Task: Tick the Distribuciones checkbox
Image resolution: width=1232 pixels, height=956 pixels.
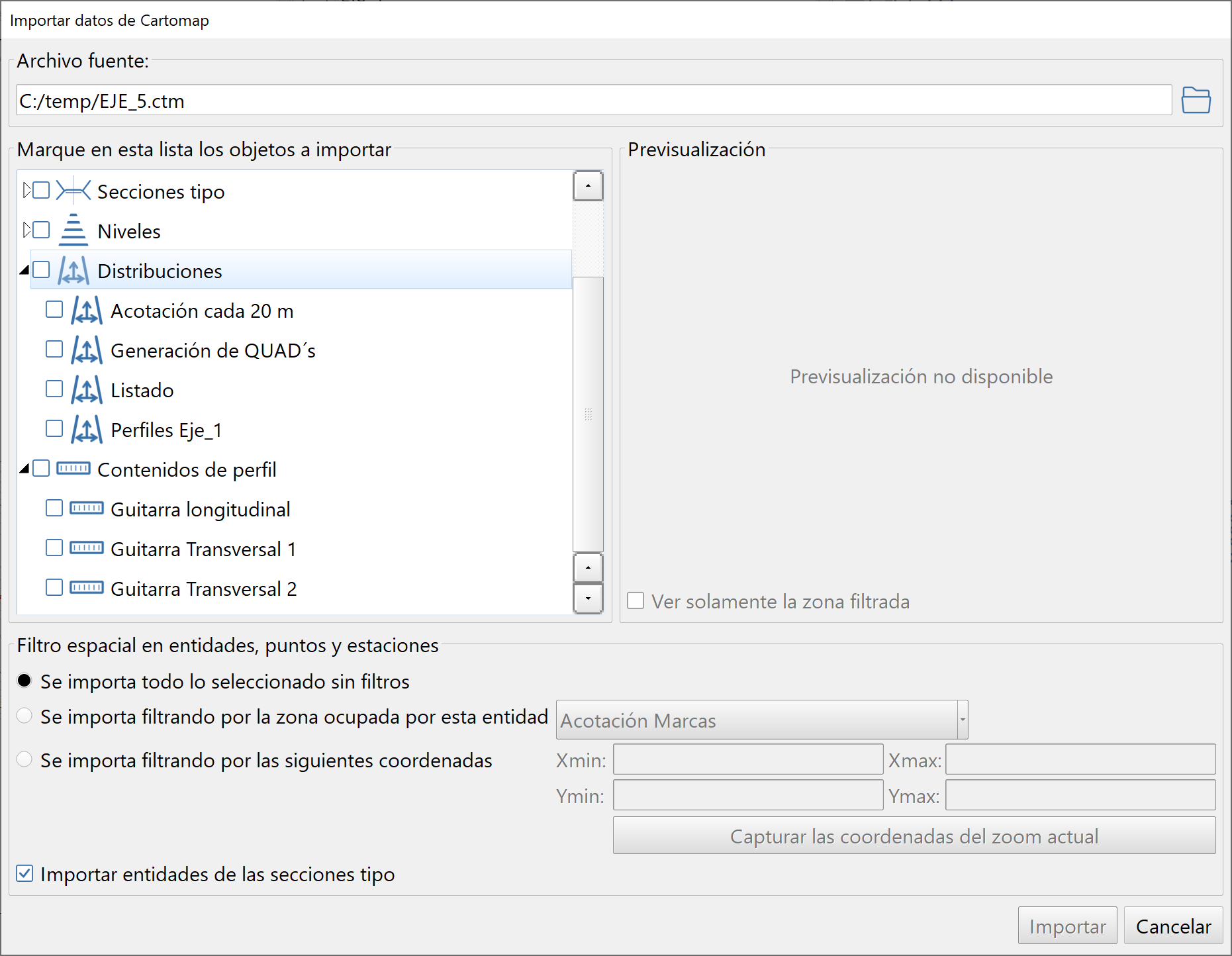Action: (x=41, y=270)
